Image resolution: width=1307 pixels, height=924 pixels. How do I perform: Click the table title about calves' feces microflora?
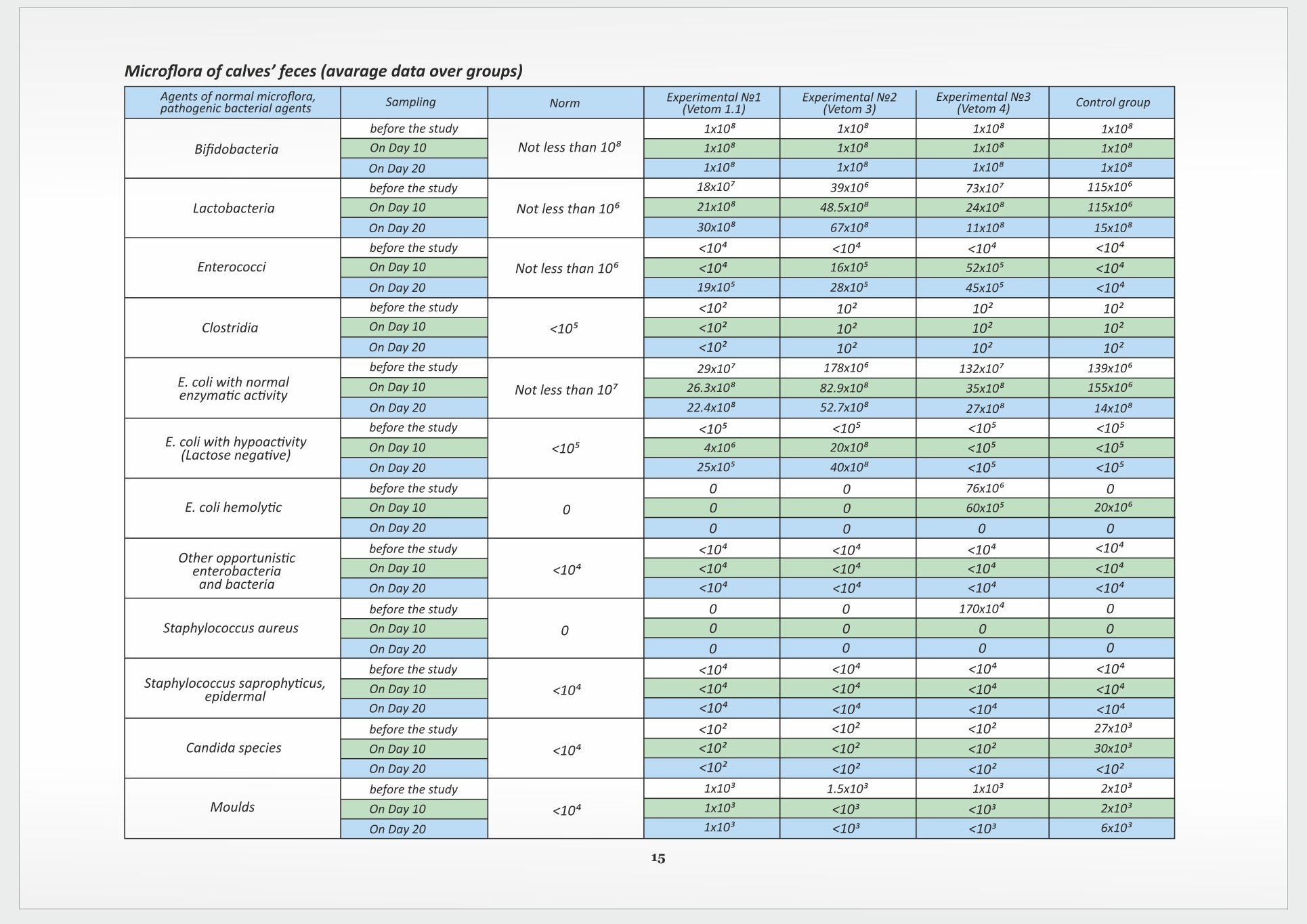point(324,71)
